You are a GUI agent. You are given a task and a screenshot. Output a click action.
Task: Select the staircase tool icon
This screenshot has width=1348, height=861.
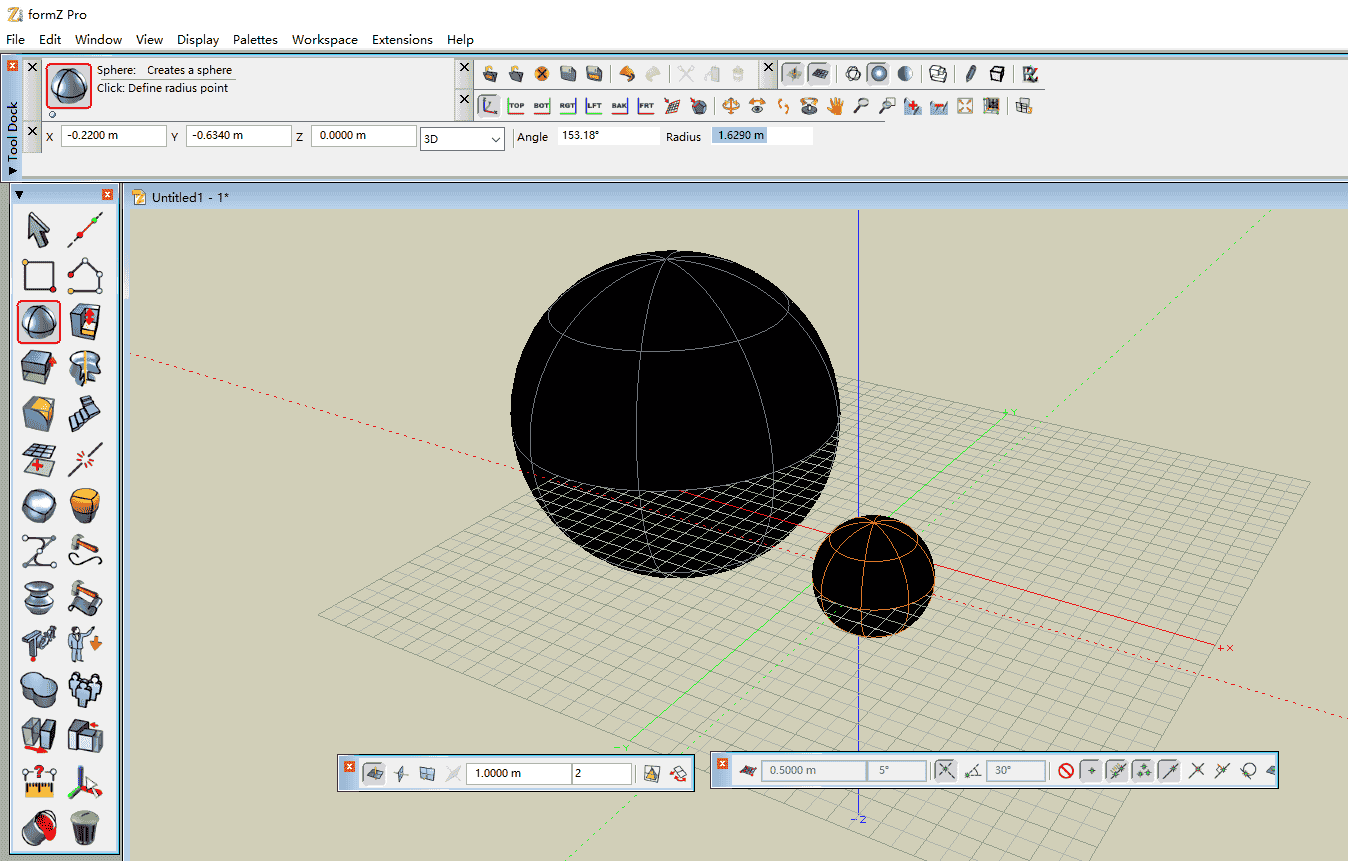point(85,413)
